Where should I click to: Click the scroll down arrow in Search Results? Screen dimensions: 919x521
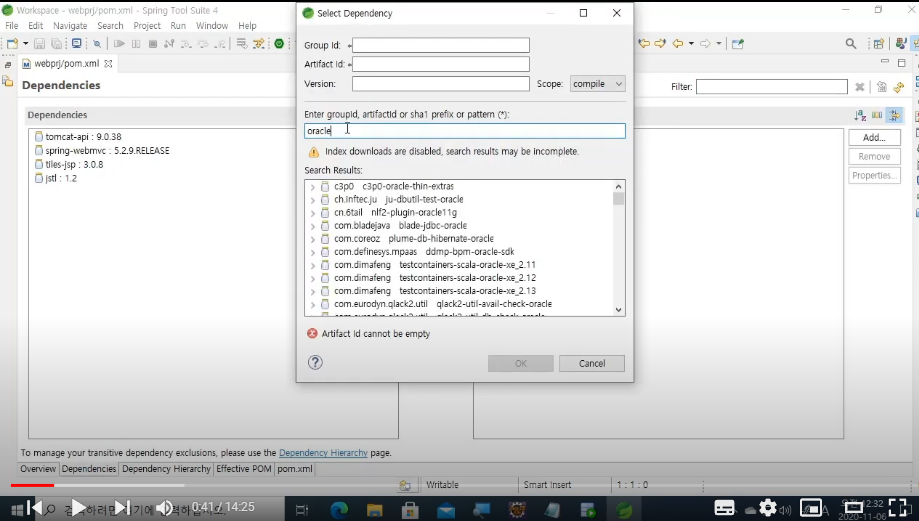tap(618, 310)
